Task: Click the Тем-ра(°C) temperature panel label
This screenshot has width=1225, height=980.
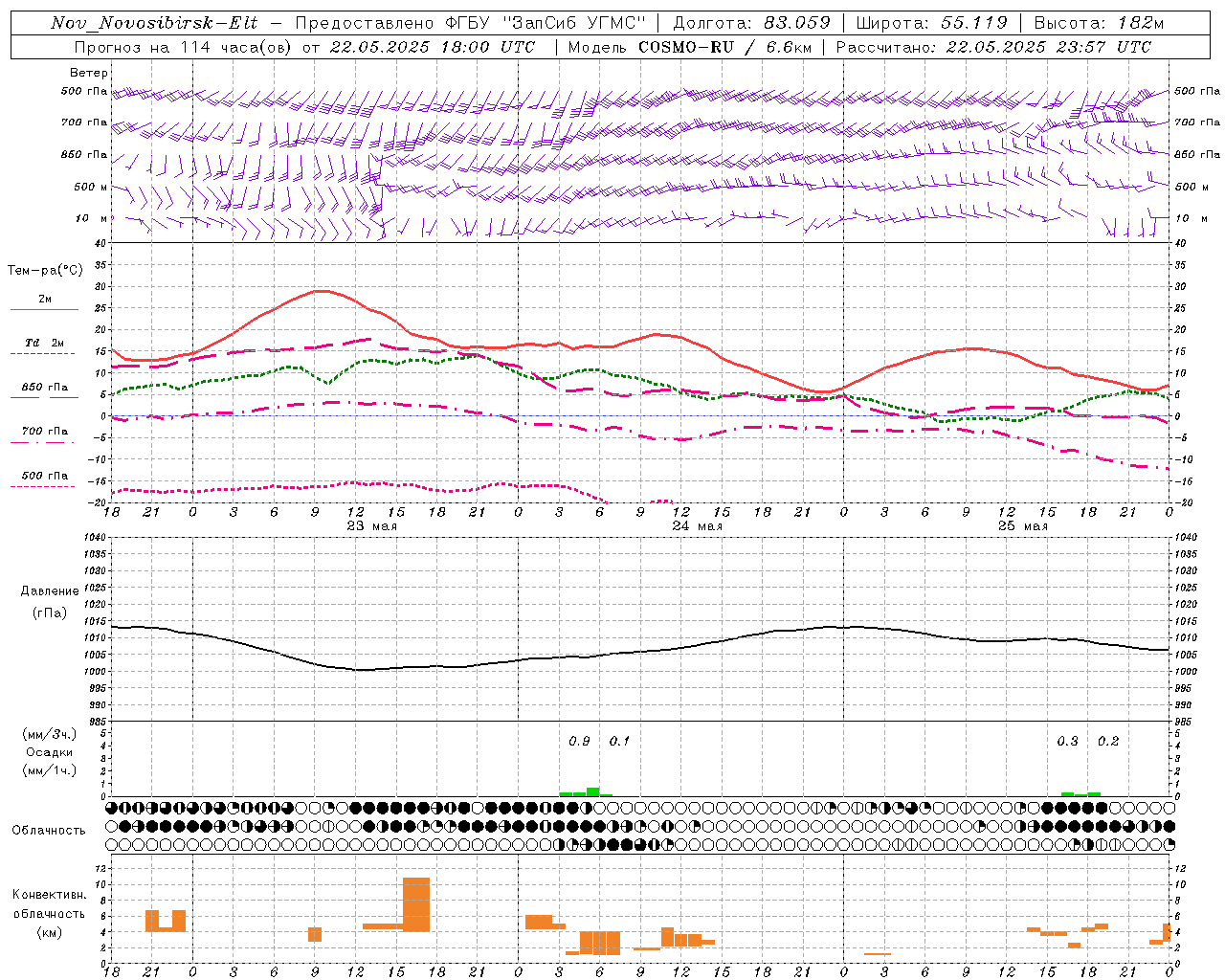Action: click(x=45, y=271)
